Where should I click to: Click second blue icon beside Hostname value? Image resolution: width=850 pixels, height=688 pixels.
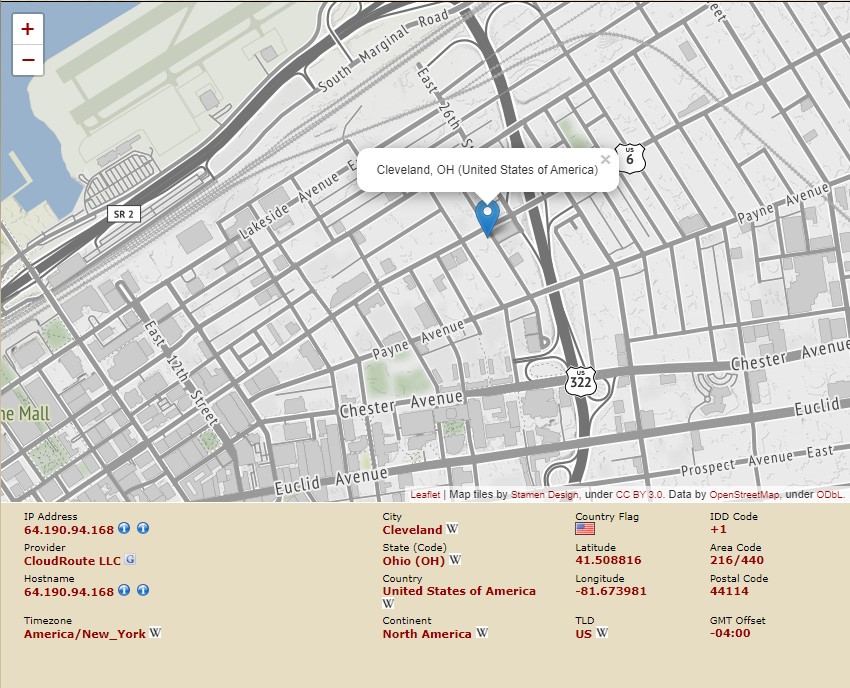(x=143, y=591)
